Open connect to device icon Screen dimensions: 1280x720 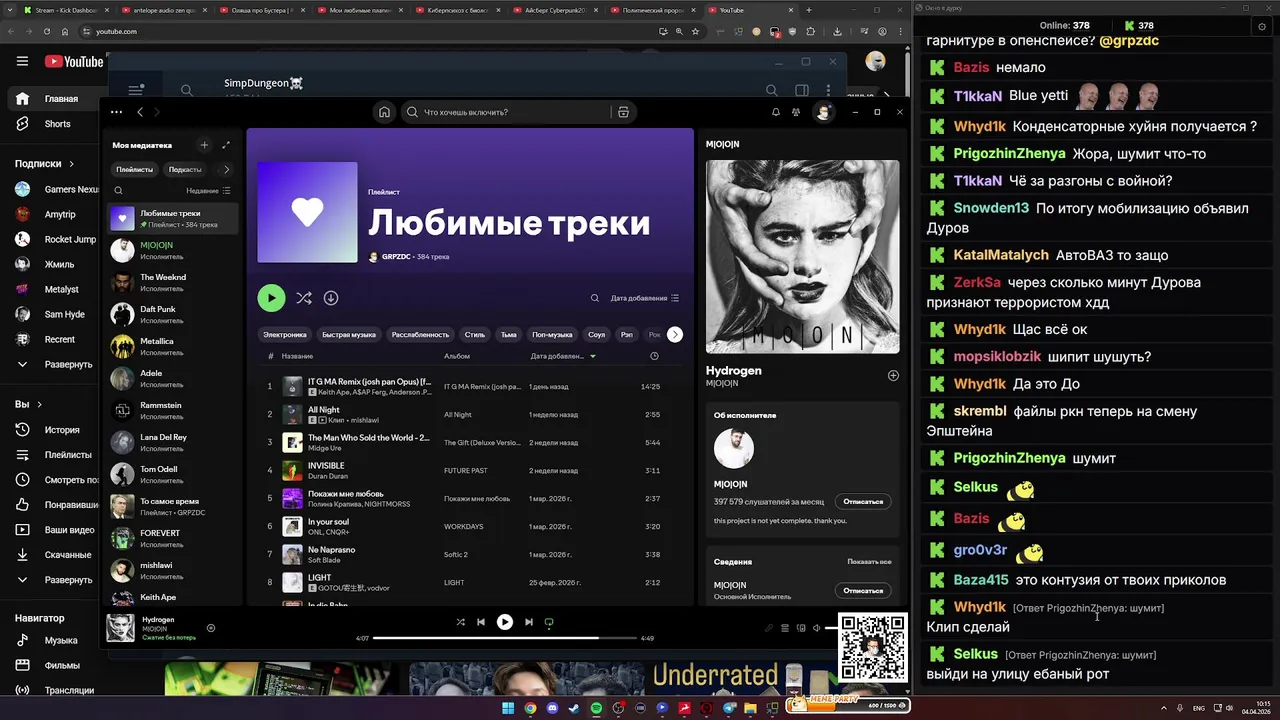coord(801,628)
